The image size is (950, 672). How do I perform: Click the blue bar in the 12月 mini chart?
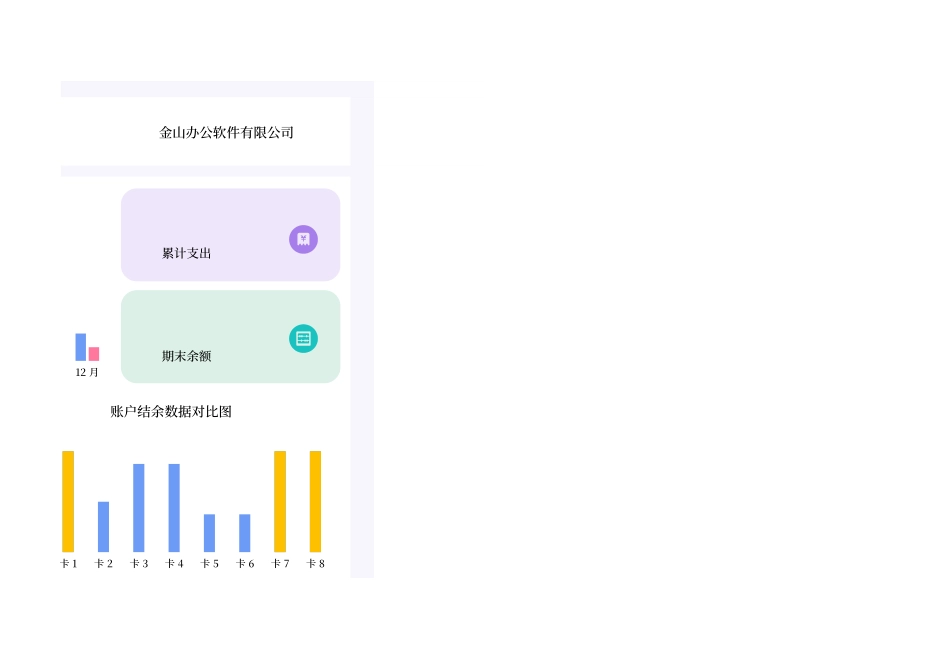click(x=79, y=346)
